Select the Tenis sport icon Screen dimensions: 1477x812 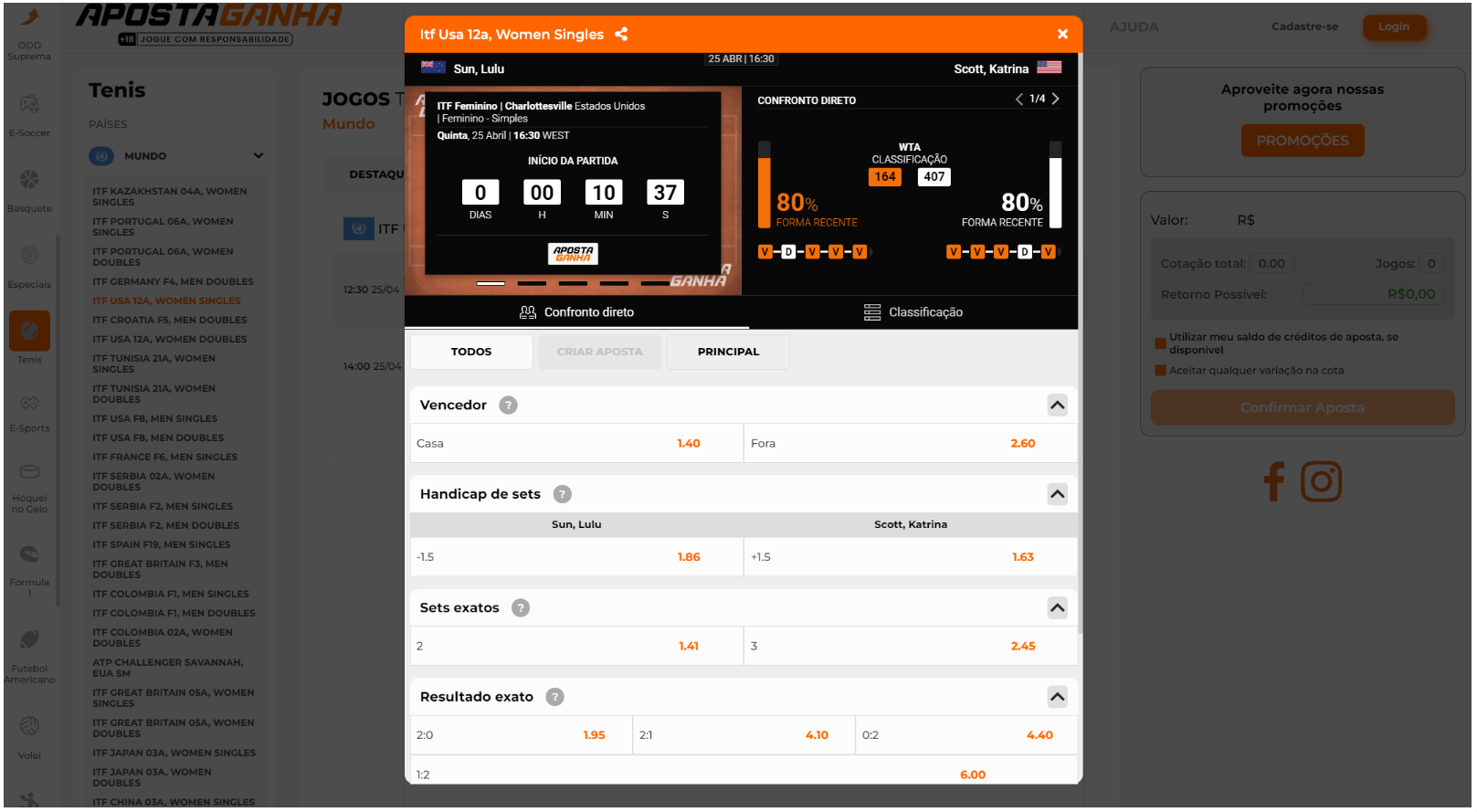click(x=29, y=331)
